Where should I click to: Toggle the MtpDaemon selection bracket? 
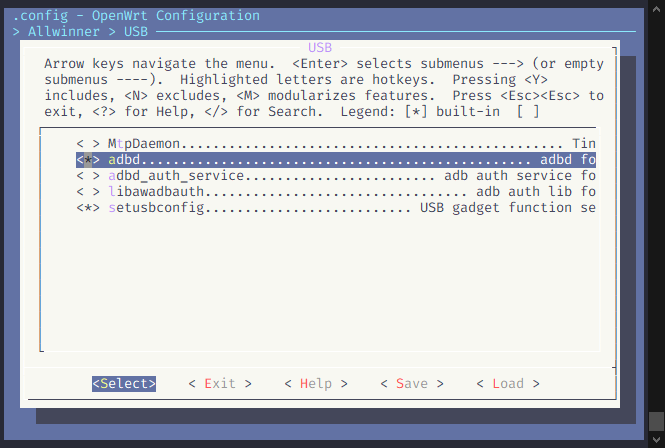pyautogui.click(x=88, y=144)
